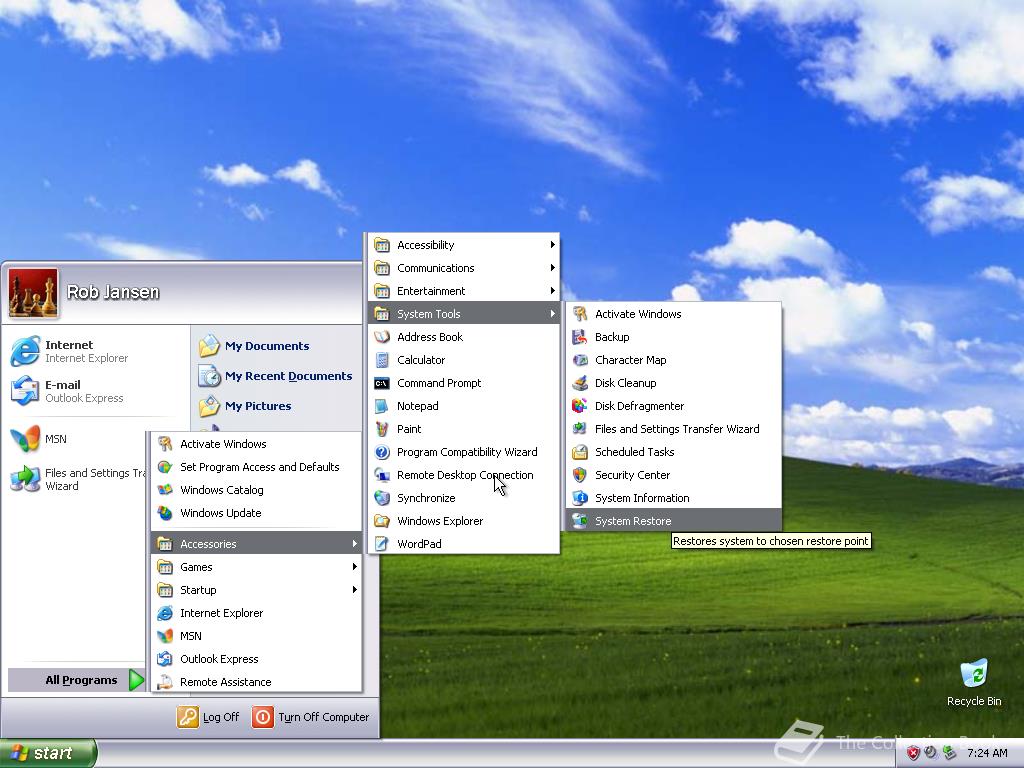Expand the Accessibility submenu
The width and height of the screenshot is (1024, 768).
[464, 245]
